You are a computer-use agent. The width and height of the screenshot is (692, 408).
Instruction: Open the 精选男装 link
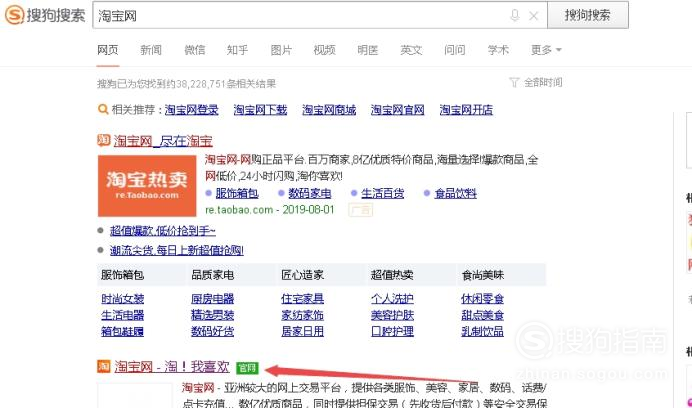(x=213, y=315)
